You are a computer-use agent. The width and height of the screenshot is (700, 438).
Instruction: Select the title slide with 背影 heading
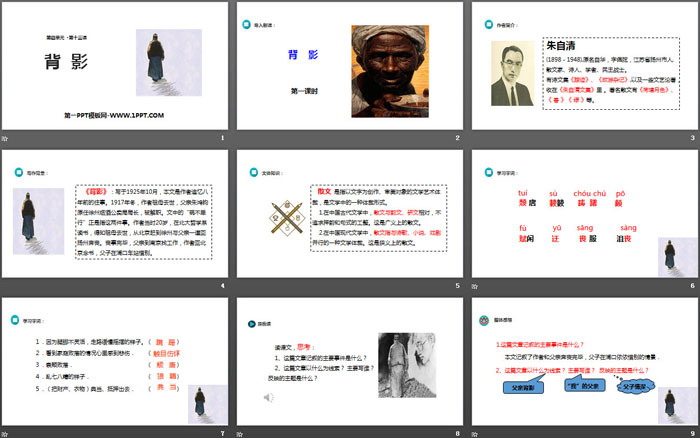[115, 68]
